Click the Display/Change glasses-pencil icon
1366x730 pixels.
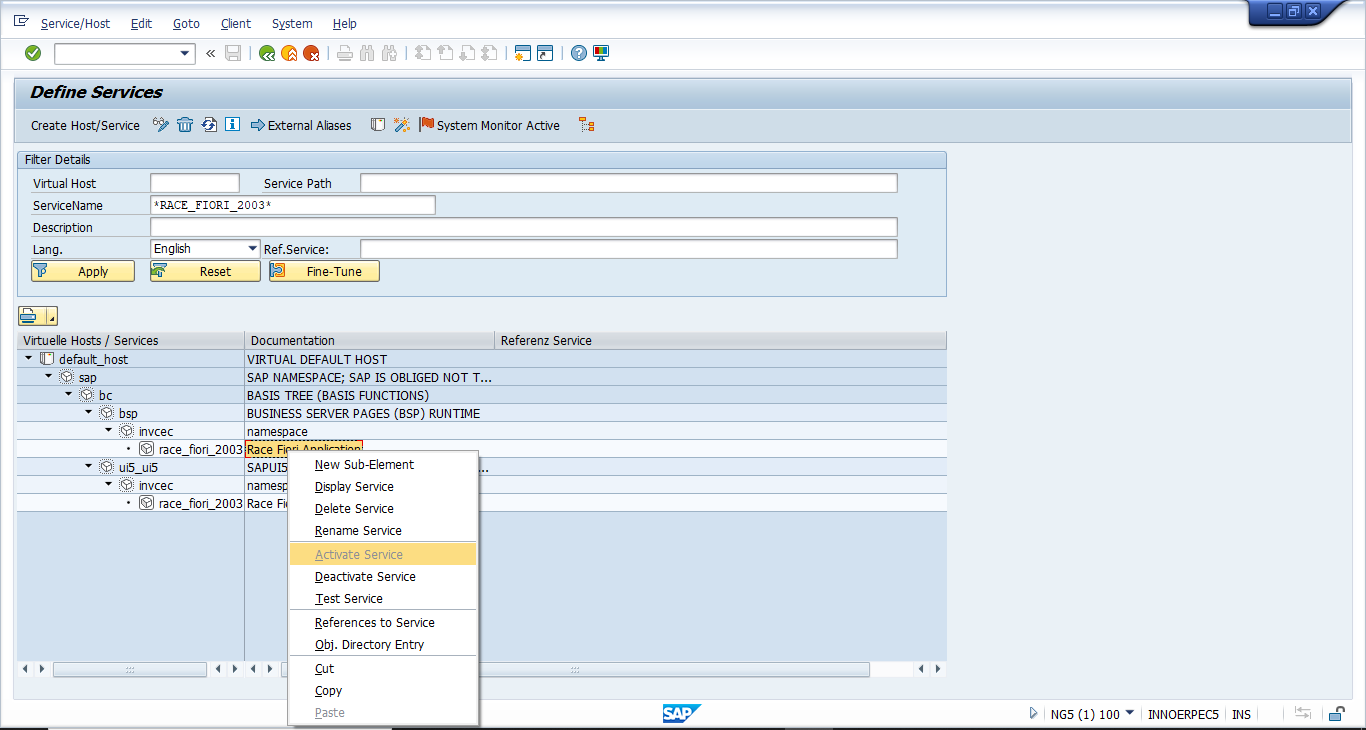point(161,125)
